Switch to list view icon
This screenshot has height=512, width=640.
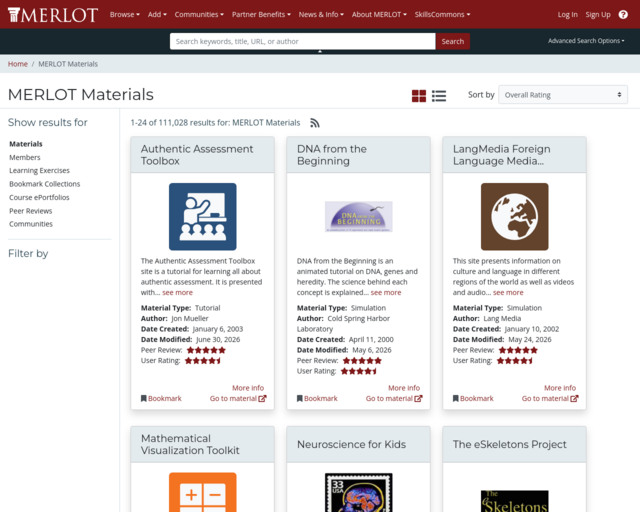tap(439, 96)
